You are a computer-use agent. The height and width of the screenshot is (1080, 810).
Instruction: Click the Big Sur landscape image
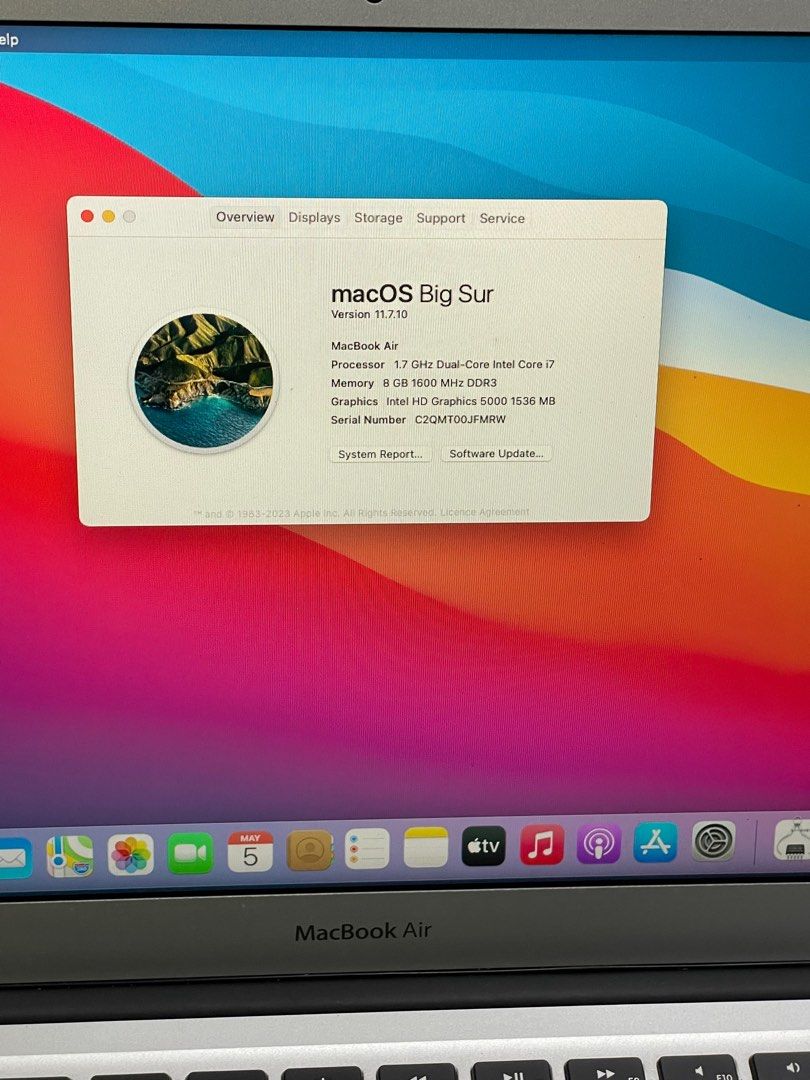204,380
